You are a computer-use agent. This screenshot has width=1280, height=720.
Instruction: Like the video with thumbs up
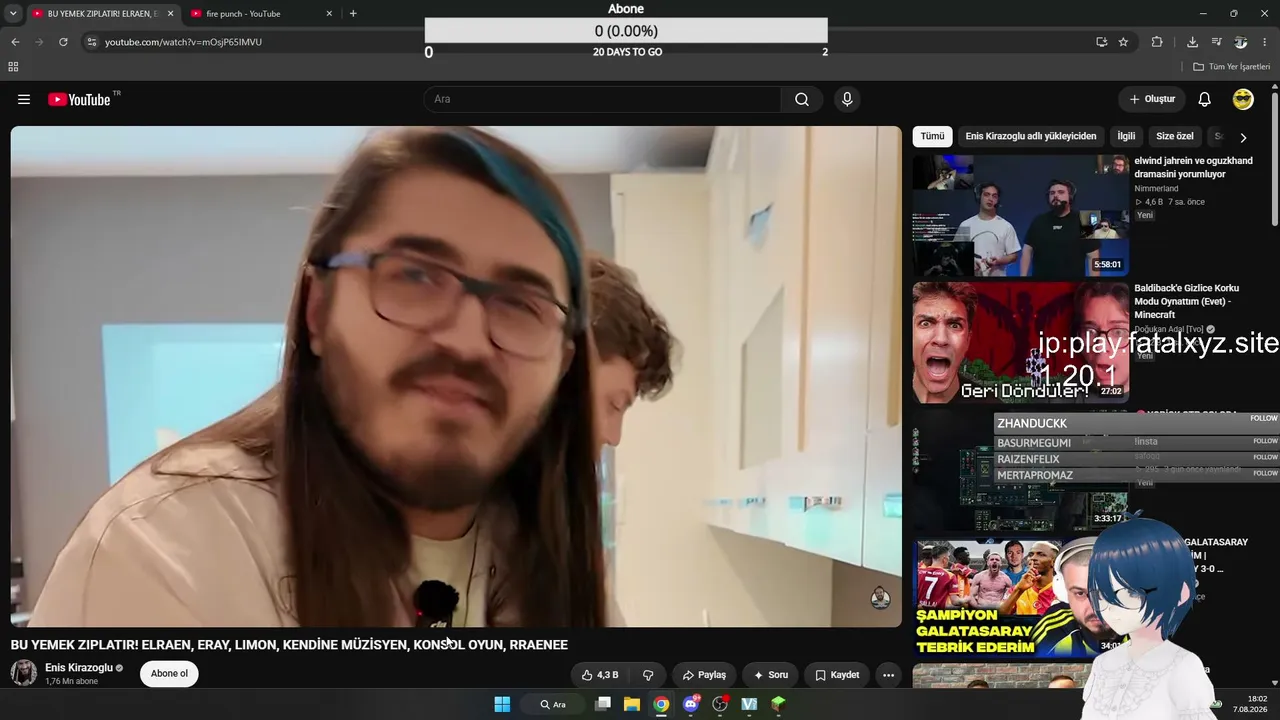(600, 675)
